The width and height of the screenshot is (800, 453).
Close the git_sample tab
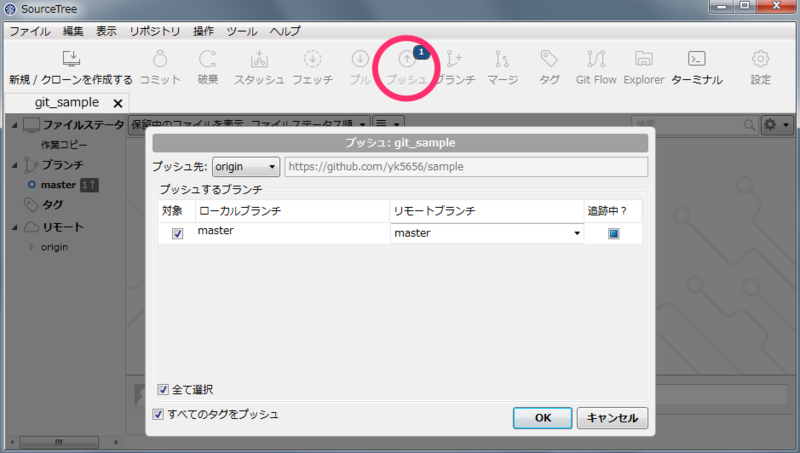(118, 104)
